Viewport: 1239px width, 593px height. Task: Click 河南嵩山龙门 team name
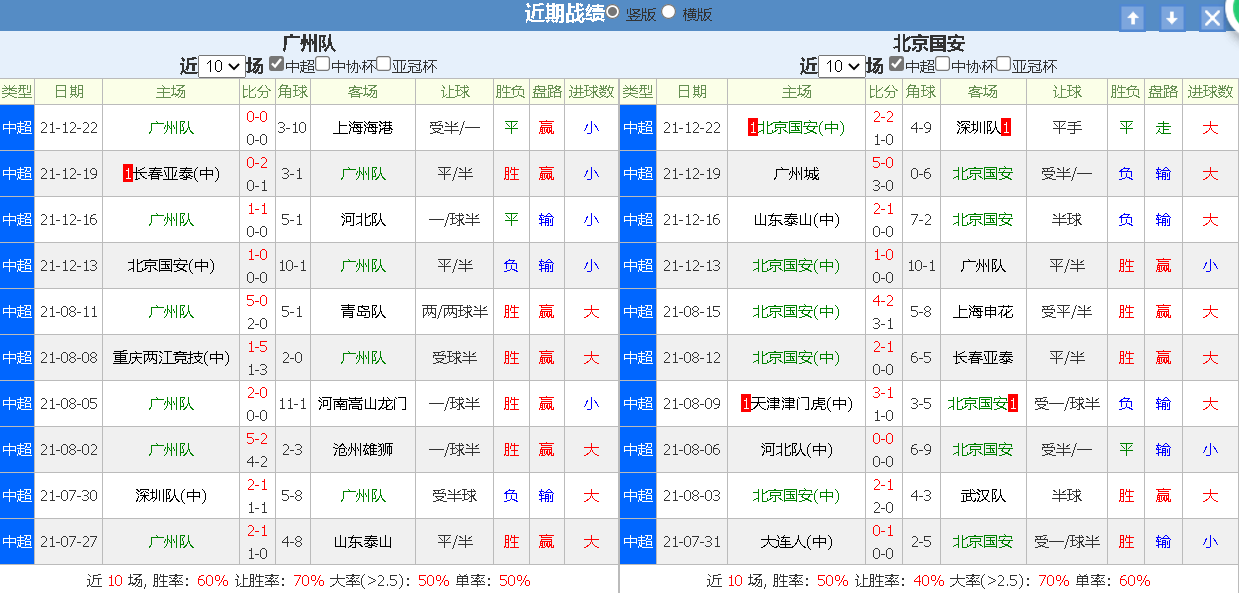[363, 404]
